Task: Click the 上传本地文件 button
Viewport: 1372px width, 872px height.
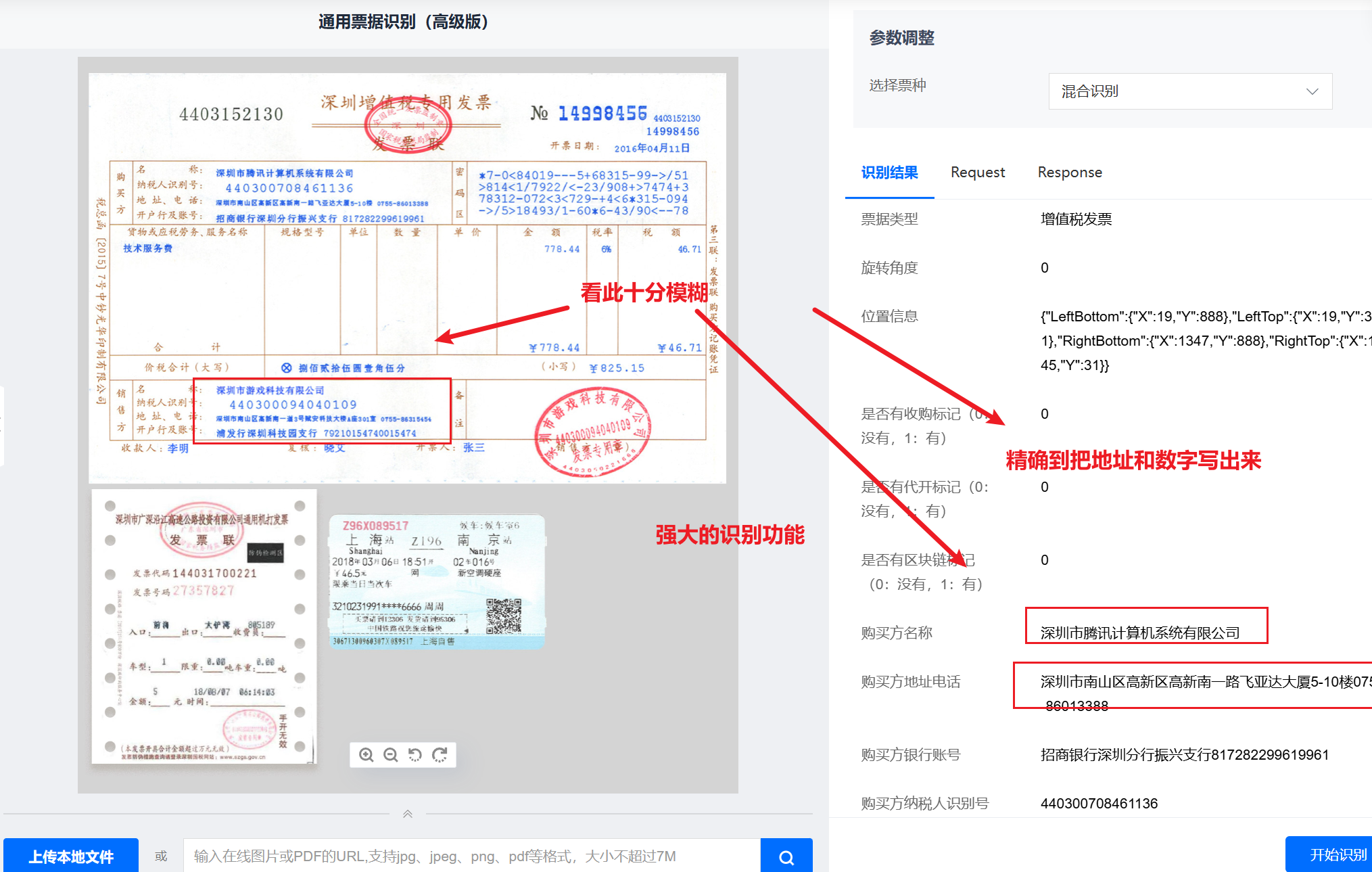Action: 71,856
